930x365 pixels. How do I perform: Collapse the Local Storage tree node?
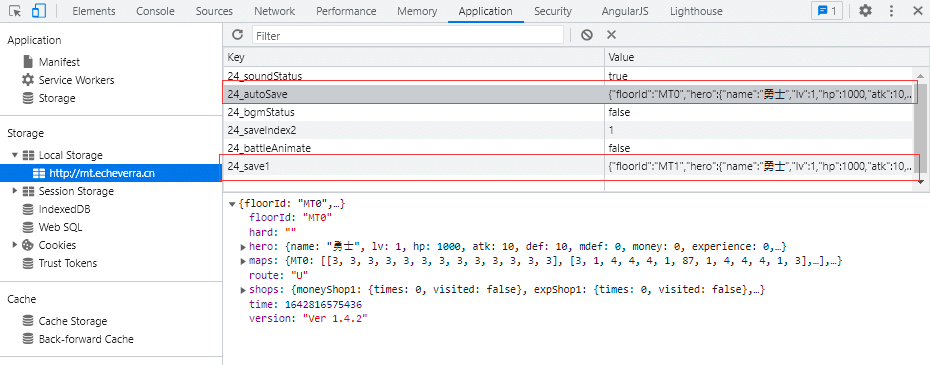pyautogui.click(x=15, y=155)
